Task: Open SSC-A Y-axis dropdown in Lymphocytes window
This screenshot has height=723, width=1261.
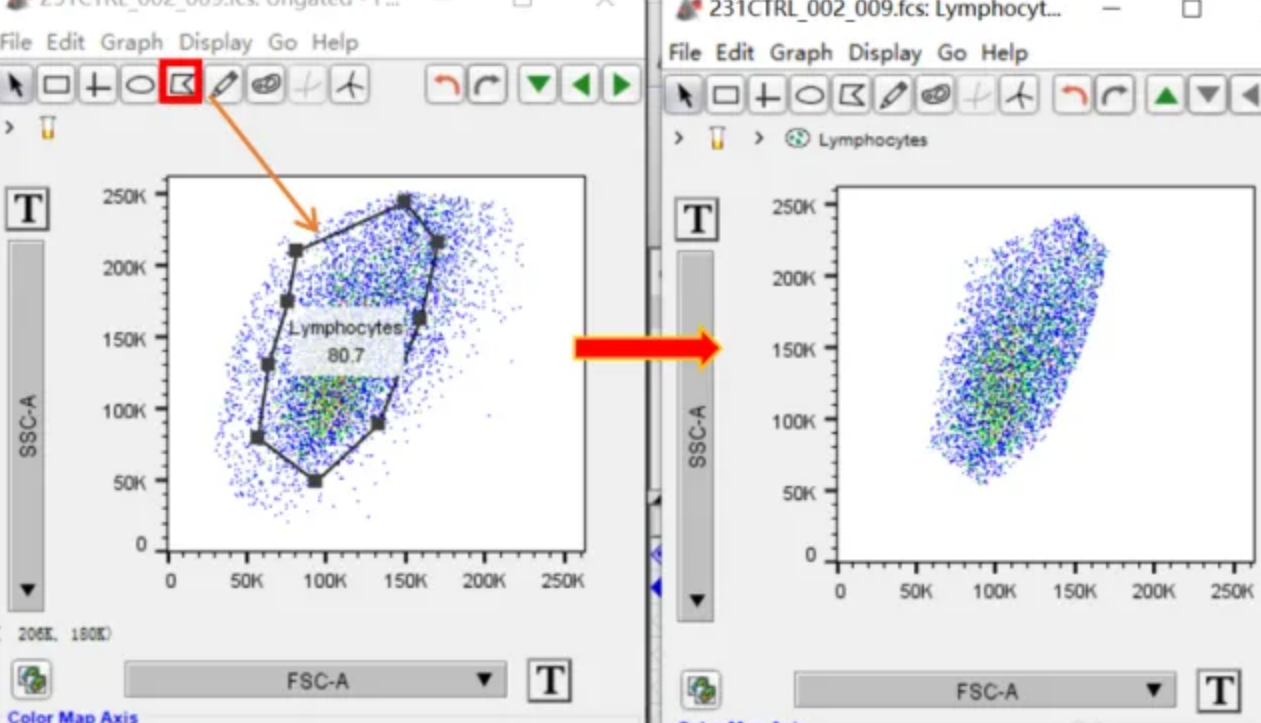Action: coord(696,435)
